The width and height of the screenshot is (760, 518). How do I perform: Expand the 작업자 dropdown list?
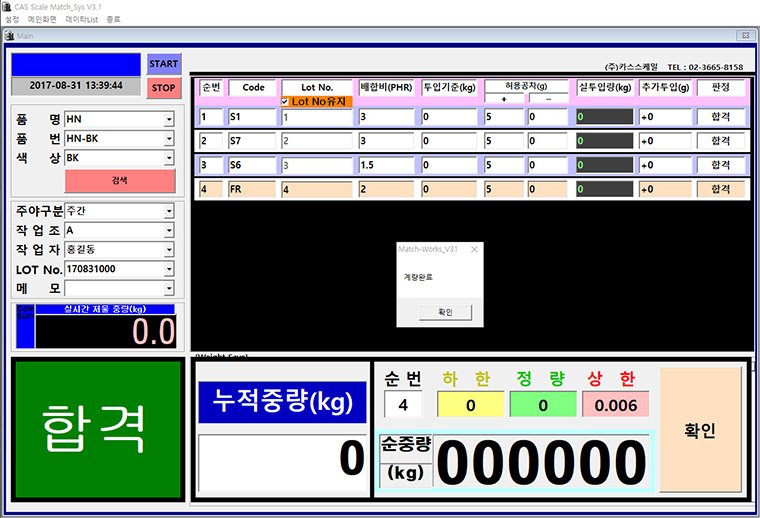pos(169,249)
